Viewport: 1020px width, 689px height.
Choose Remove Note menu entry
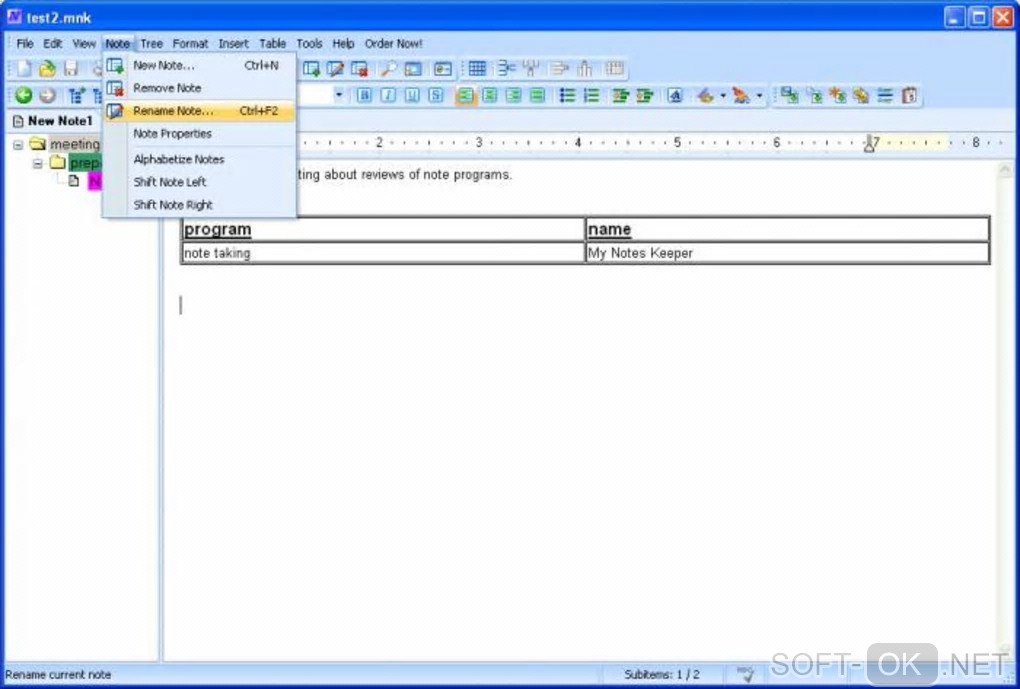point(200,88)
